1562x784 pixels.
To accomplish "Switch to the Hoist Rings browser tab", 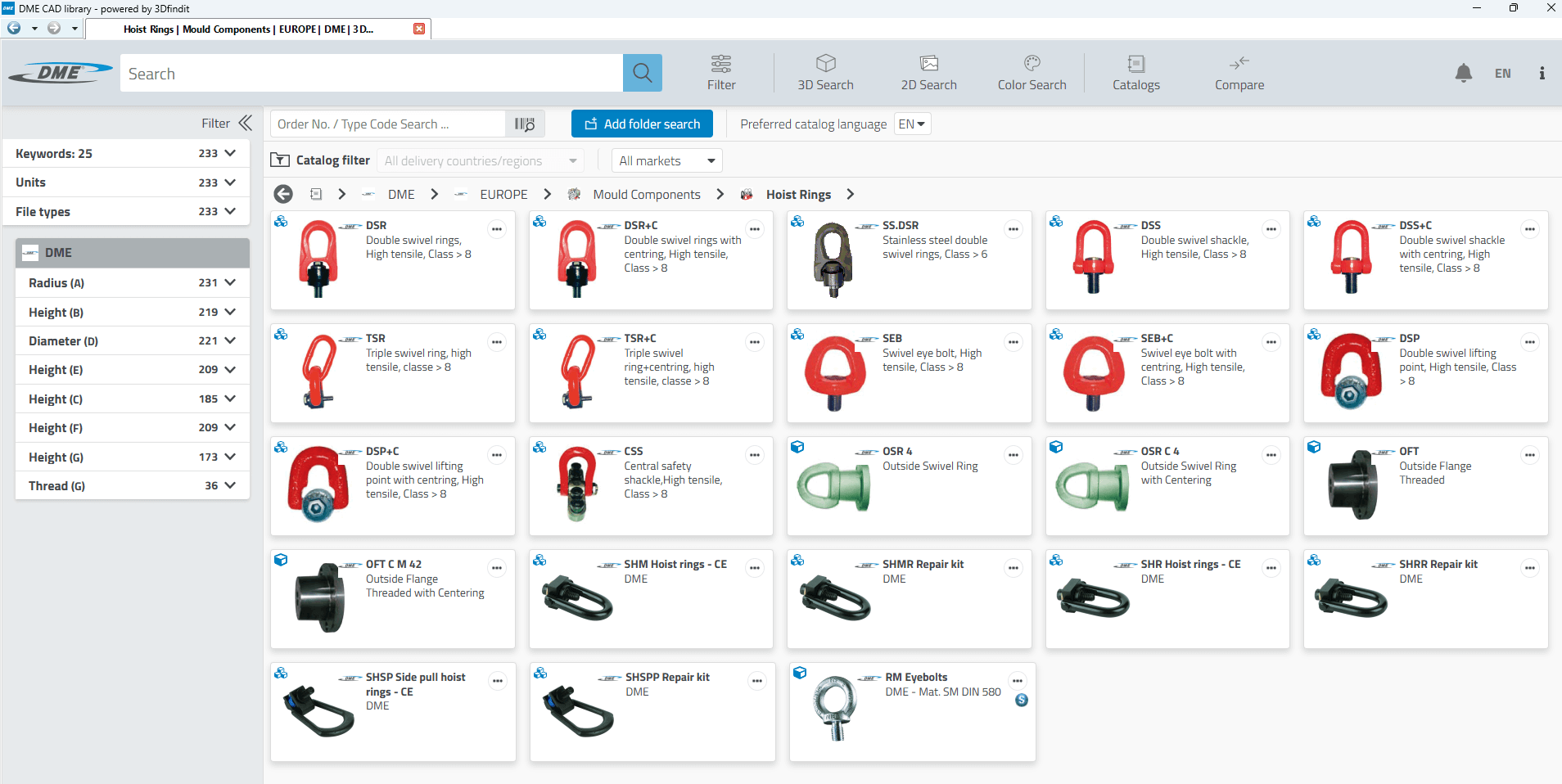I will pyautogui.click(x=246, y=29).
